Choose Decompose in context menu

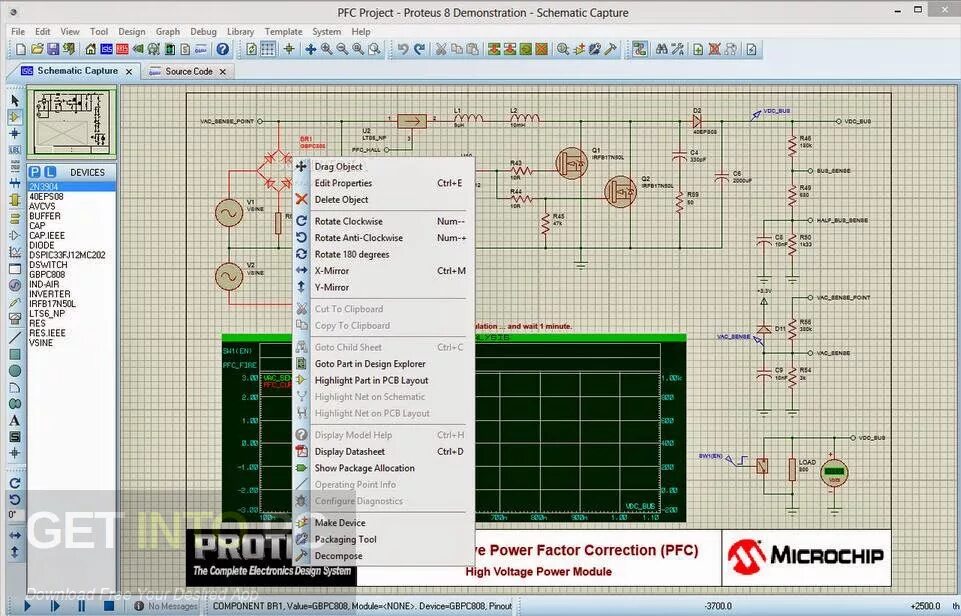(x=383, y=555)
